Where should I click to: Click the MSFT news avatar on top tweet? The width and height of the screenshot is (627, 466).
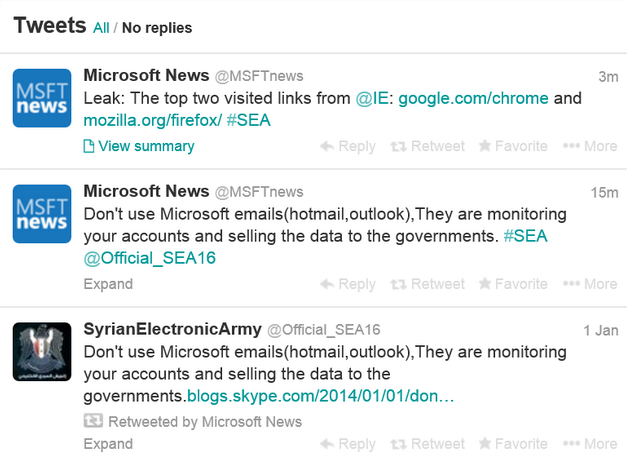[x=41, y=98]
